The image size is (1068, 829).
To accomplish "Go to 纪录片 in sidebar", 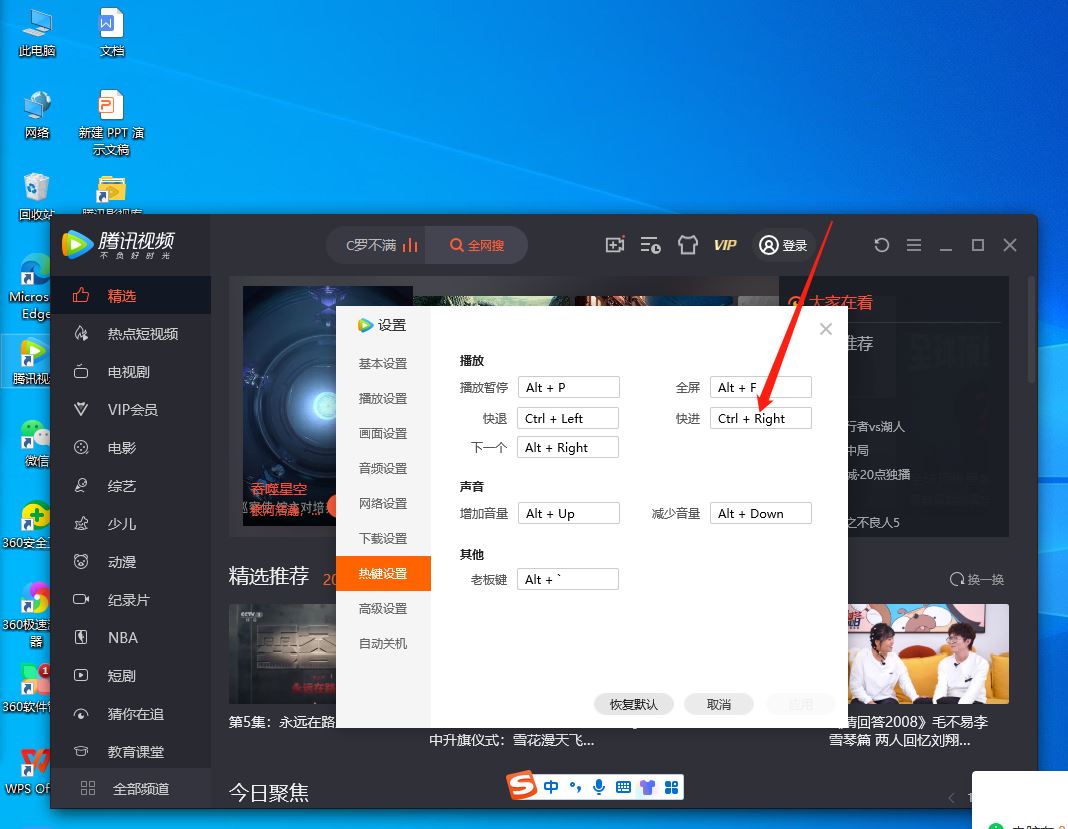I will pos(130,599).
